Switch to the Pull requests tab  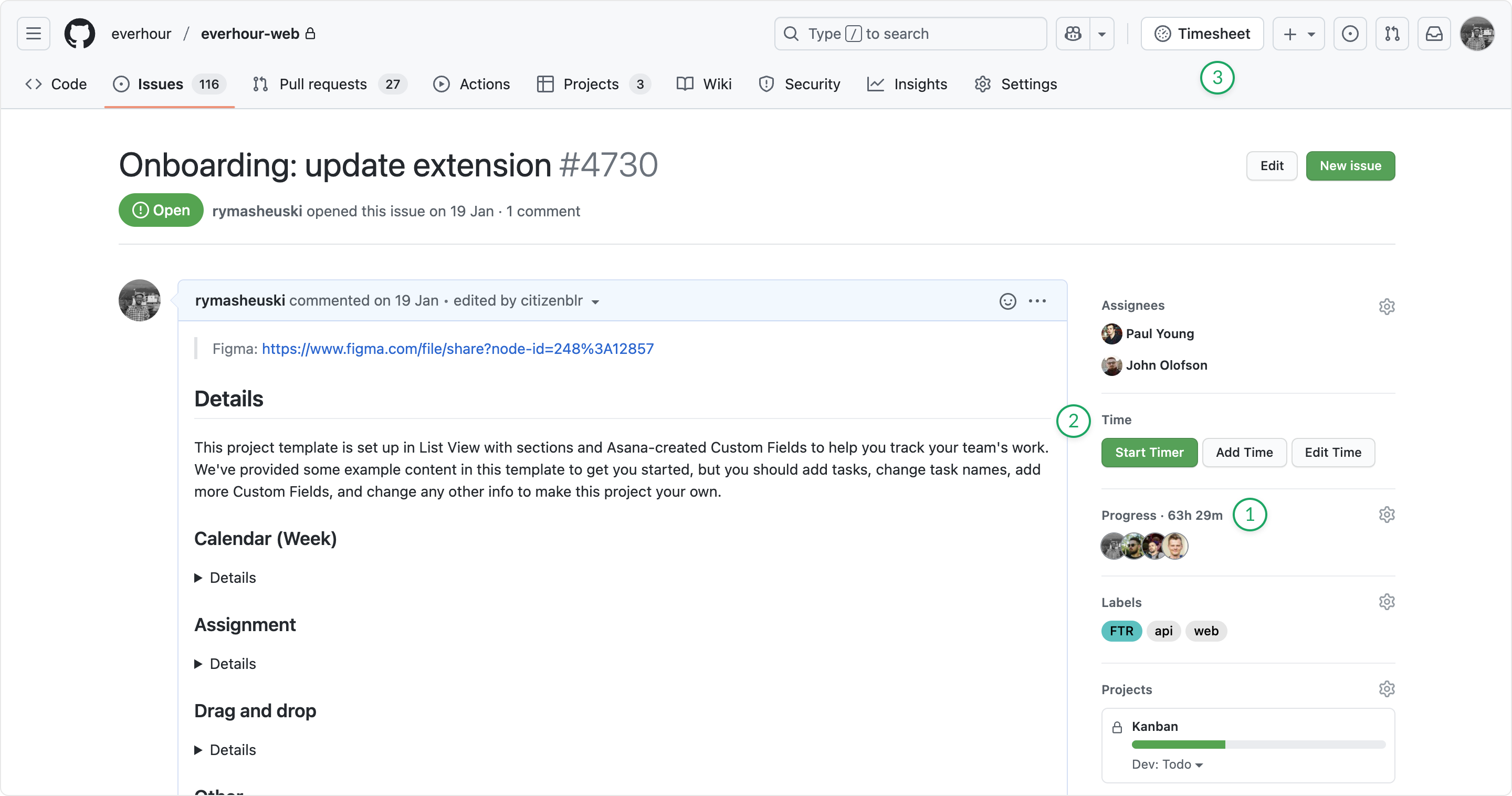[323, 84]
